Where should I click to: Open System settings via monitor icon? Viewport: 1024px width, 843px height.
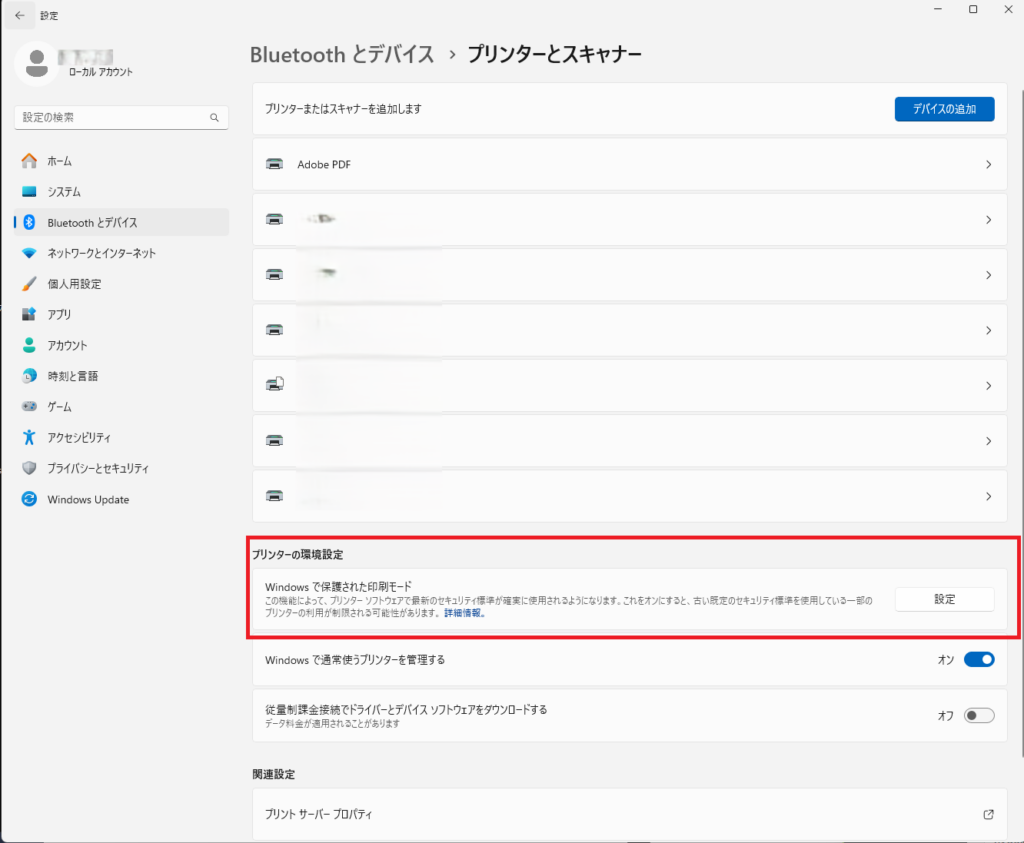coord(29,192)
